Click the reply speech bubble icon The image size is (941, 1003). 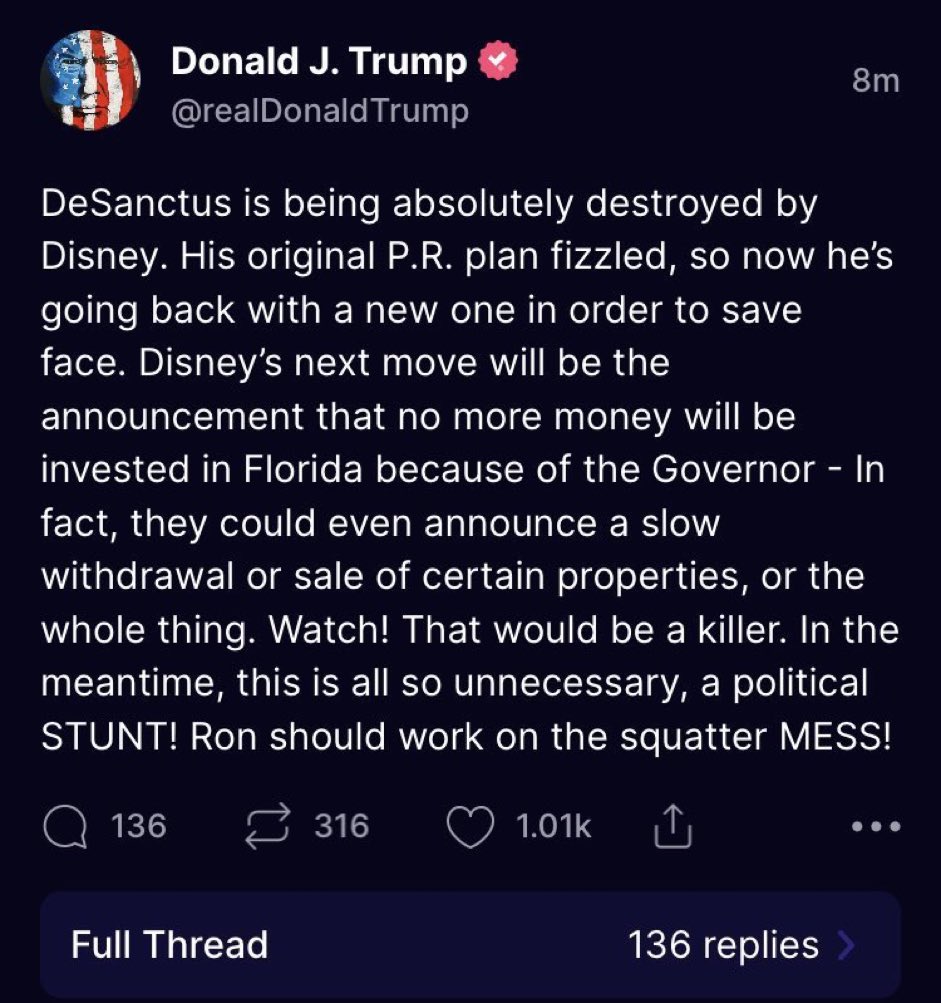tap(65, 826)
